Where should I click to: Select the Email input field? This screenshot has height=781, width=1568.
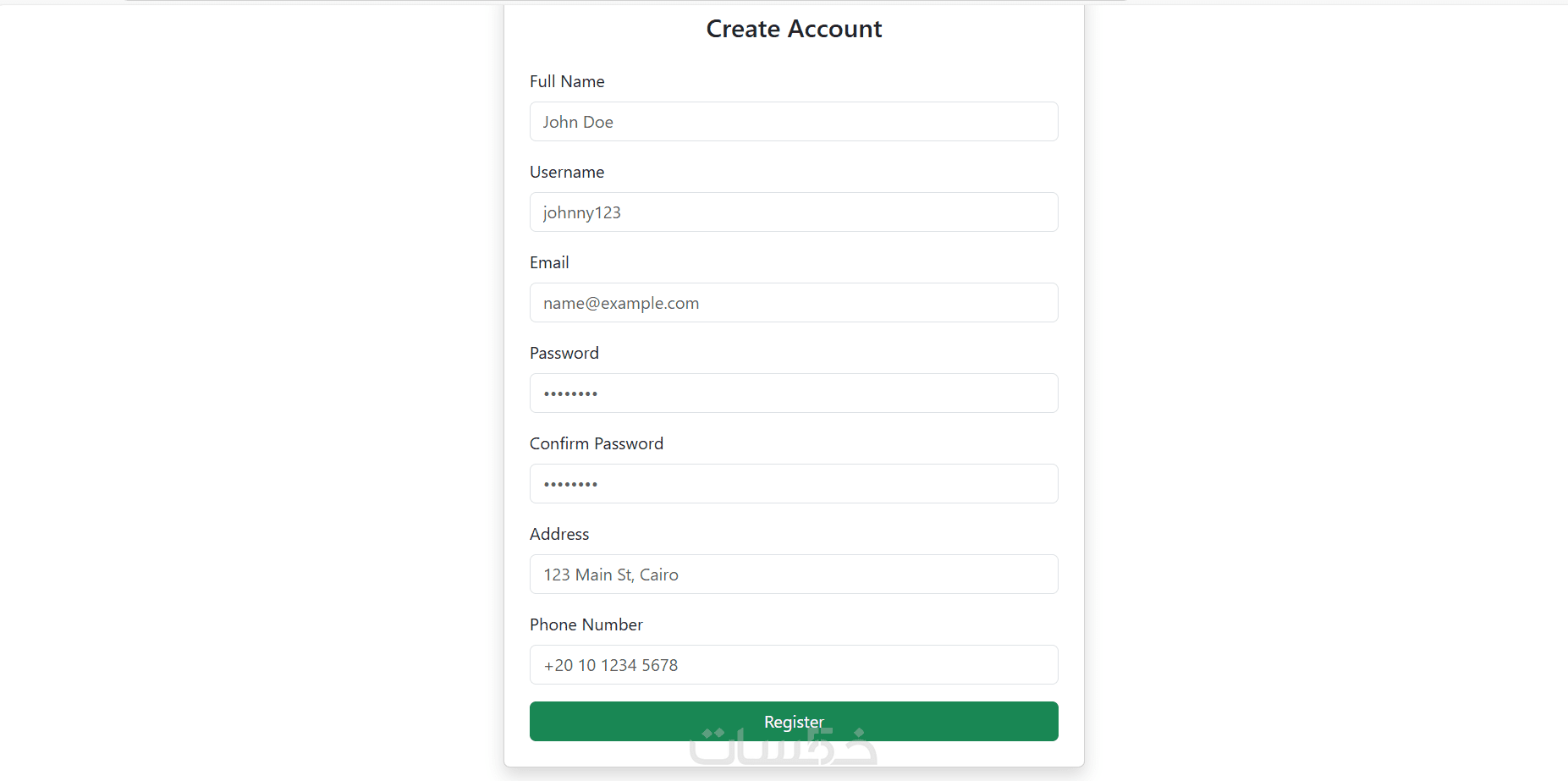click(x=794, y=303)
